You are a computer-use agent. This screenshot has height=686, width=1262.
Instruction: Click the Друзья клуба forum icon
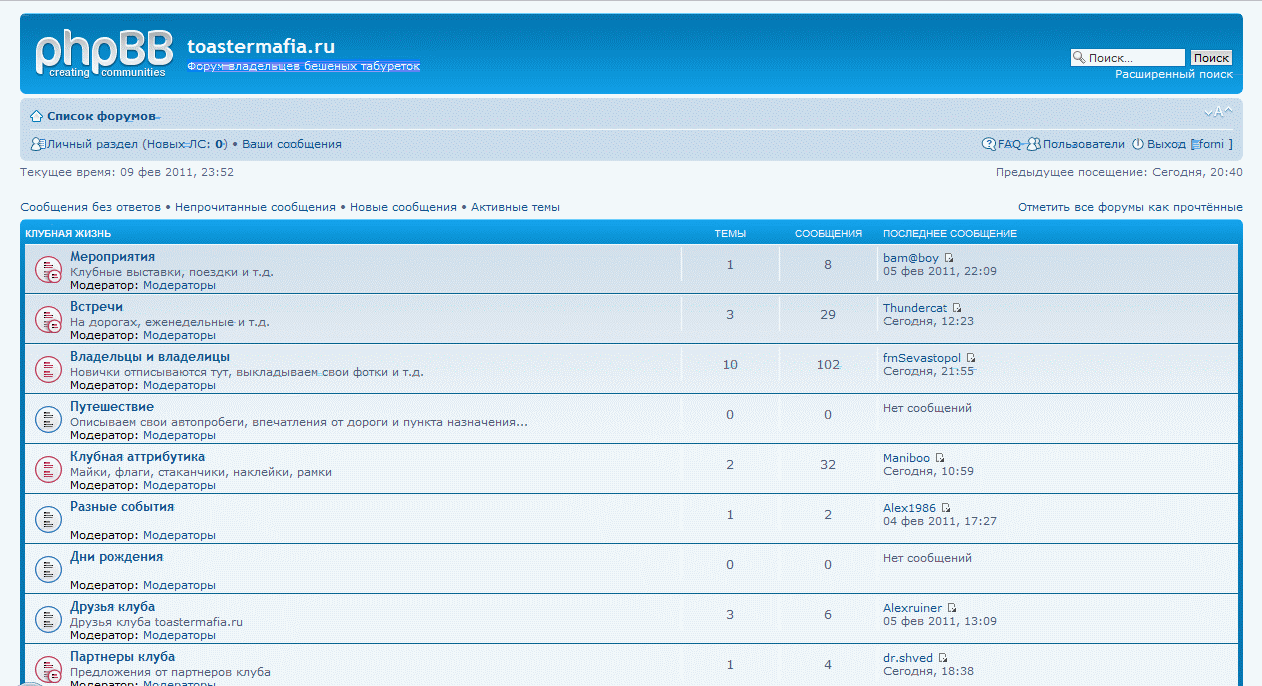pos(49,620)
